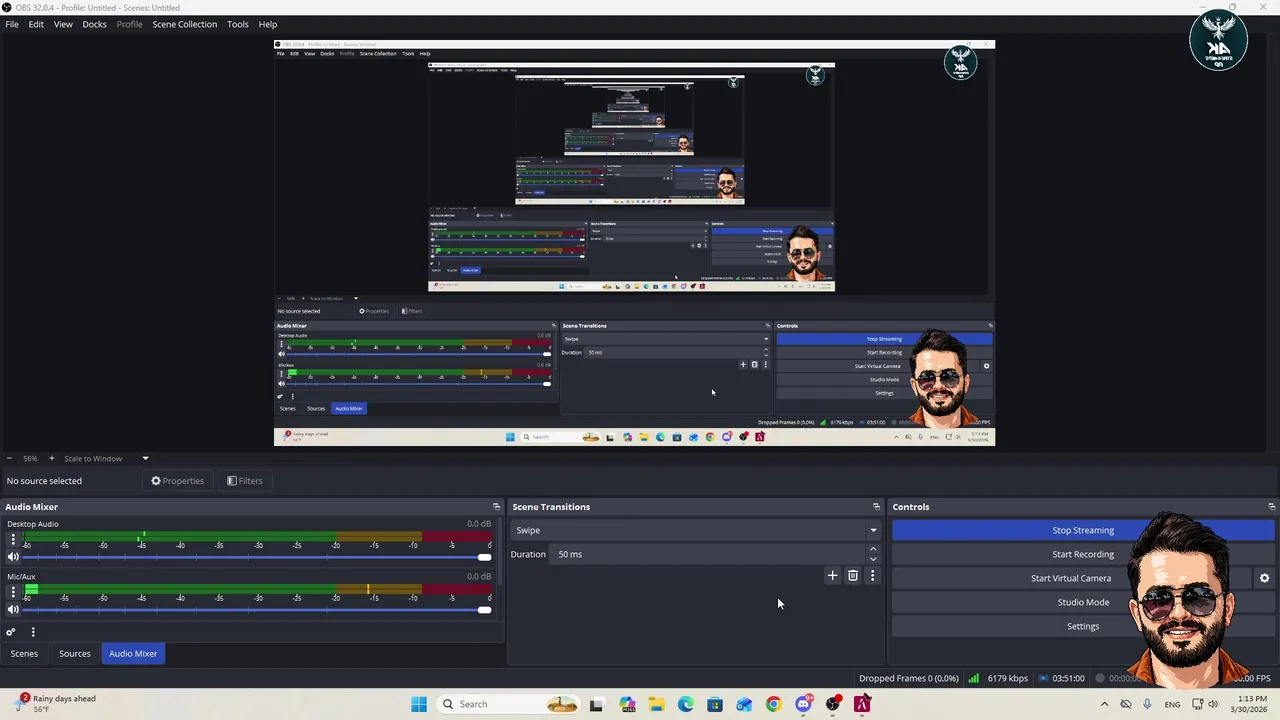Open the File menu
Screen dimensions: 1280x720
coord(12,24)
